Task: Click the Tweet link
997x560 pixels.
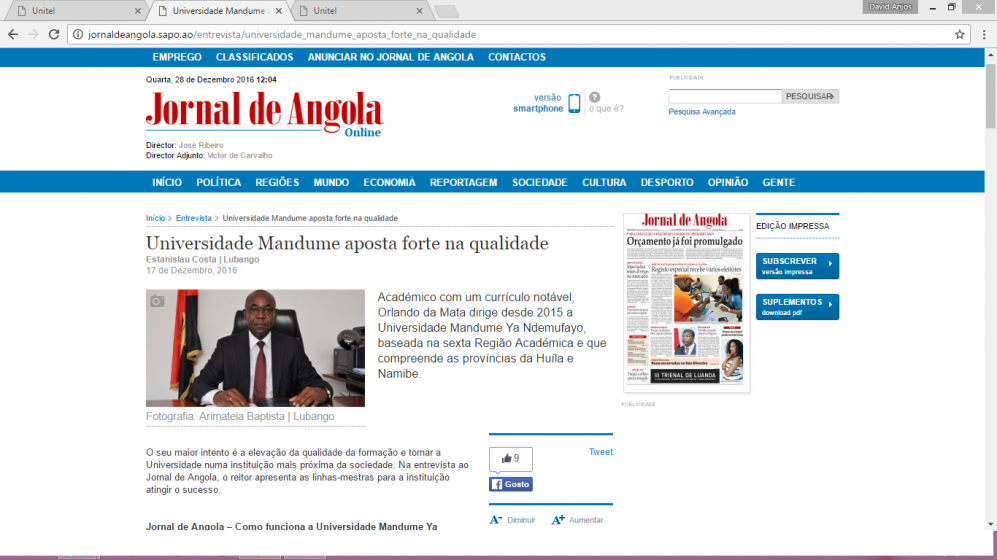Action: (601, 452)
